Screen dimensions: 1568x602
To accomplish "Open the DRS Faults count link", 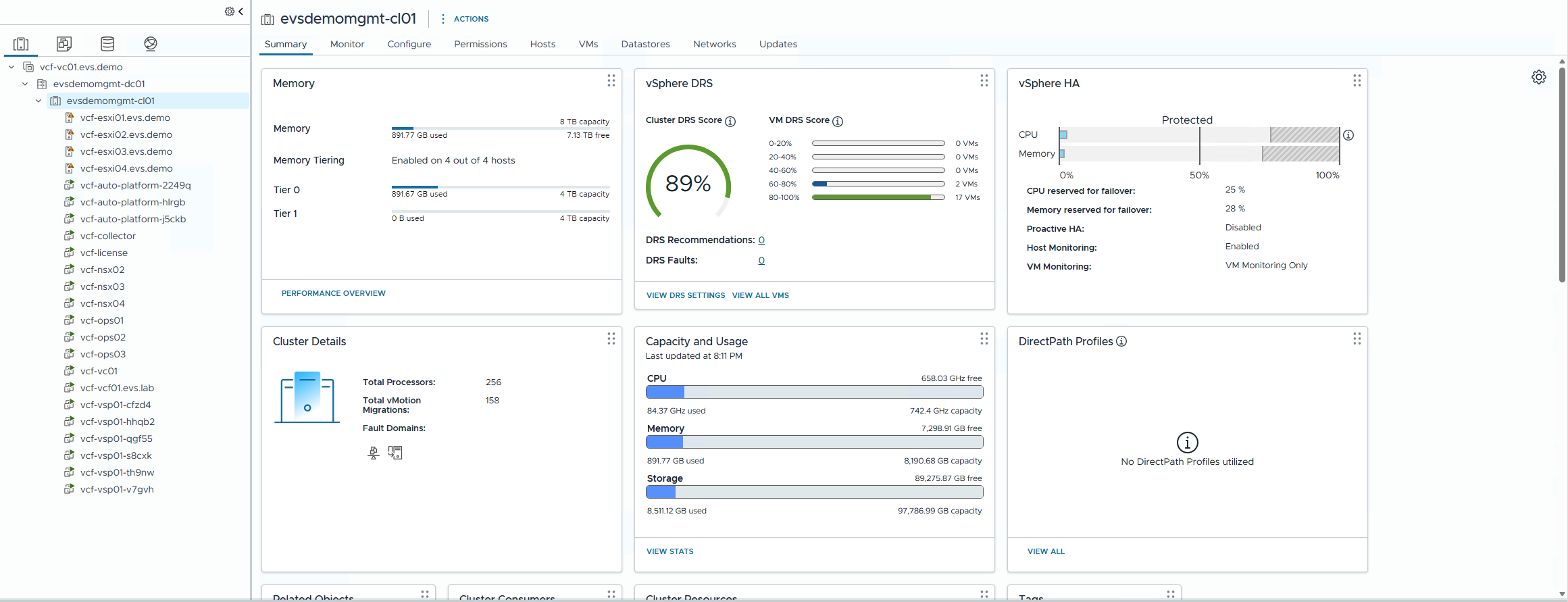I will tap(761, 260).
